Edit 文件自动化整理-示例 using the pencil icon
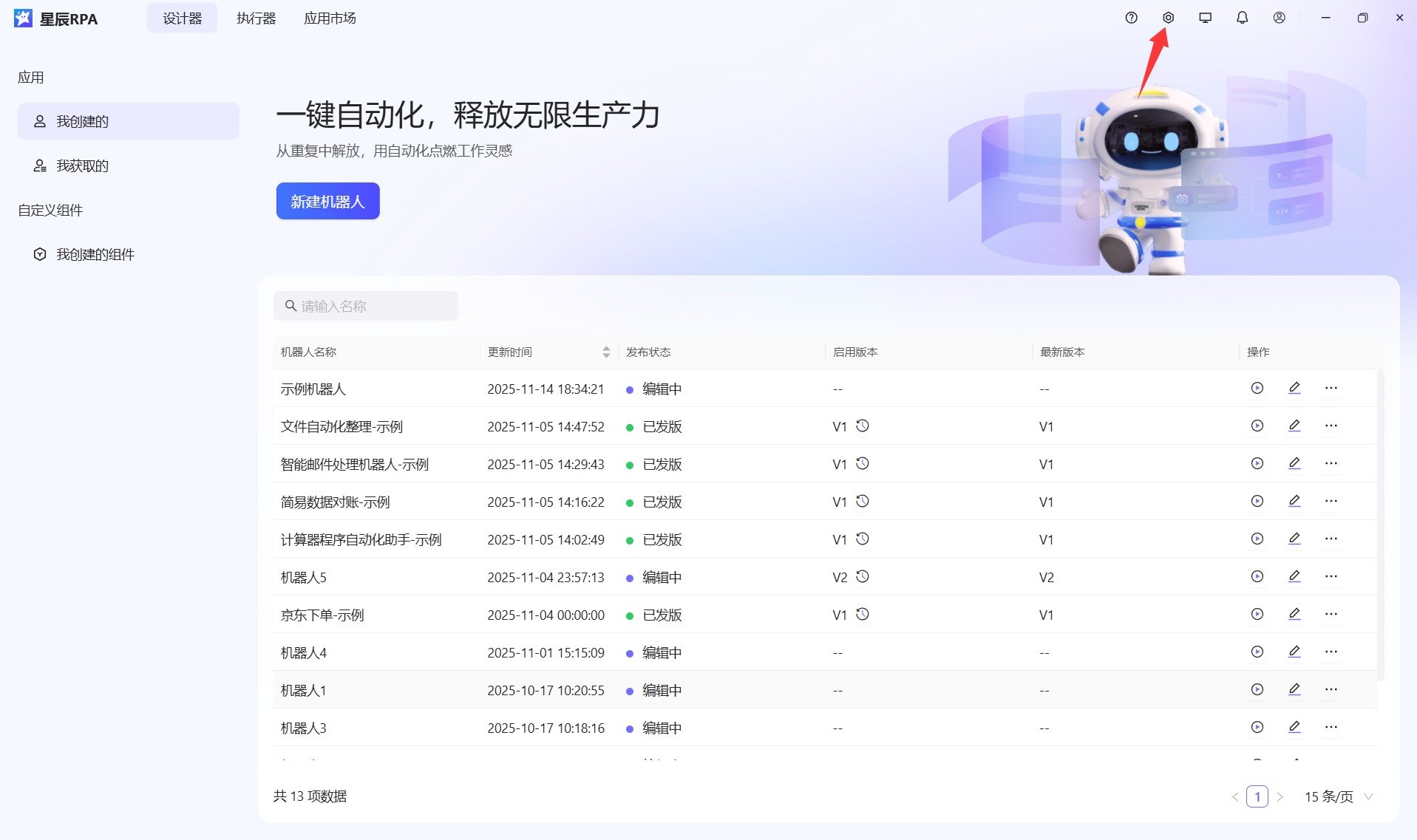 pos(1294,426)
